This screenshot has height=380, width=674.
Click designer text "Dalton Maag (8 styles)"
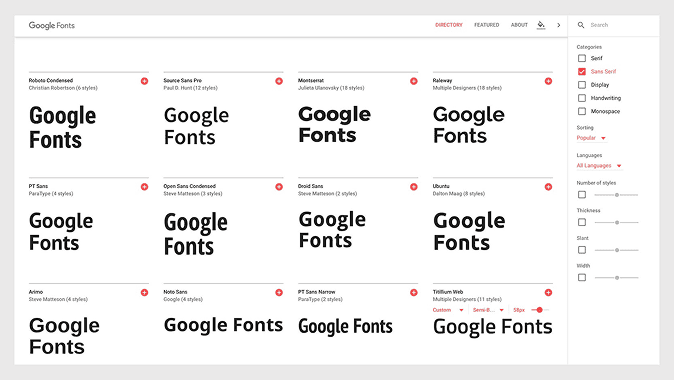click(459, 194)
